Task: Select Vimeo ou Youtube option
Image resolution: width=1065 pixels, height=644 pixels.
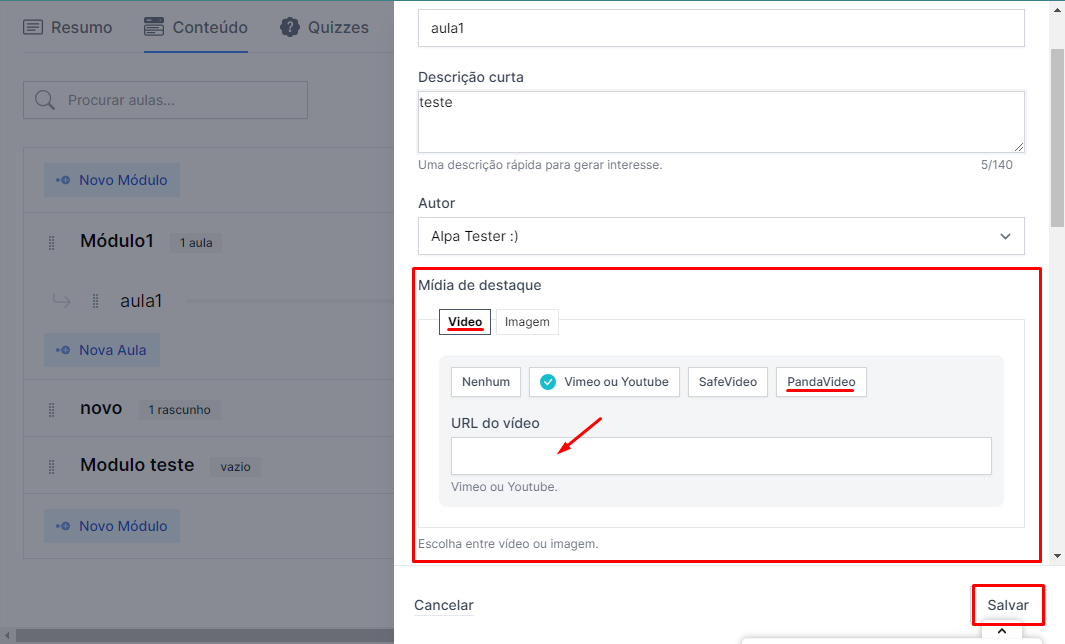Action: click(x=605, y=381)
